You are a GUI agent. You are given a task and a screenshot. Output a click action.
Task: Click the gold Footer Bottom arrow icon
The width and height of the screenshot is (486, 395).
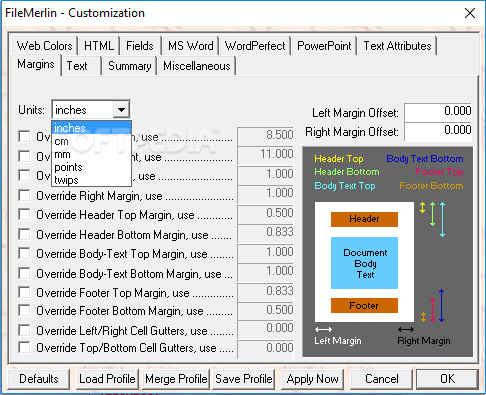point(423,317)
